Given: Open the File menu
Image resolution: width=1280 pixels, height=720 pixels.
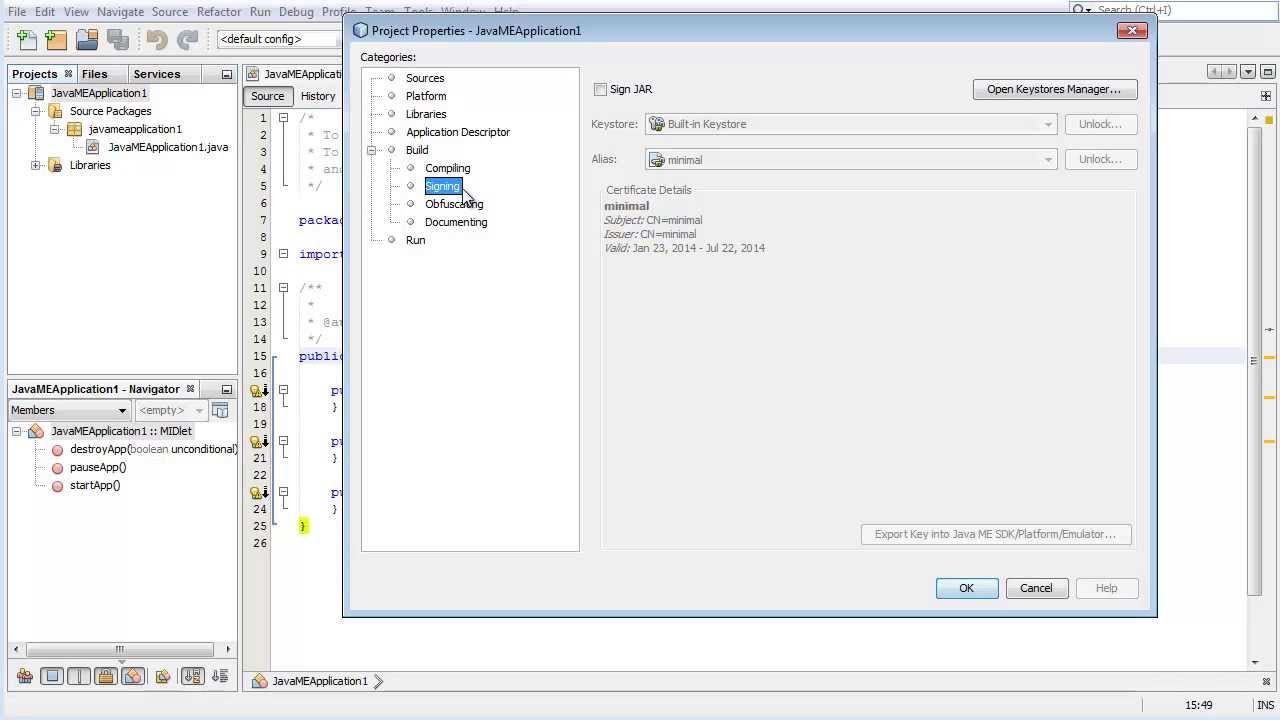Looking at the screenshot, I should (x=17, y=12).
